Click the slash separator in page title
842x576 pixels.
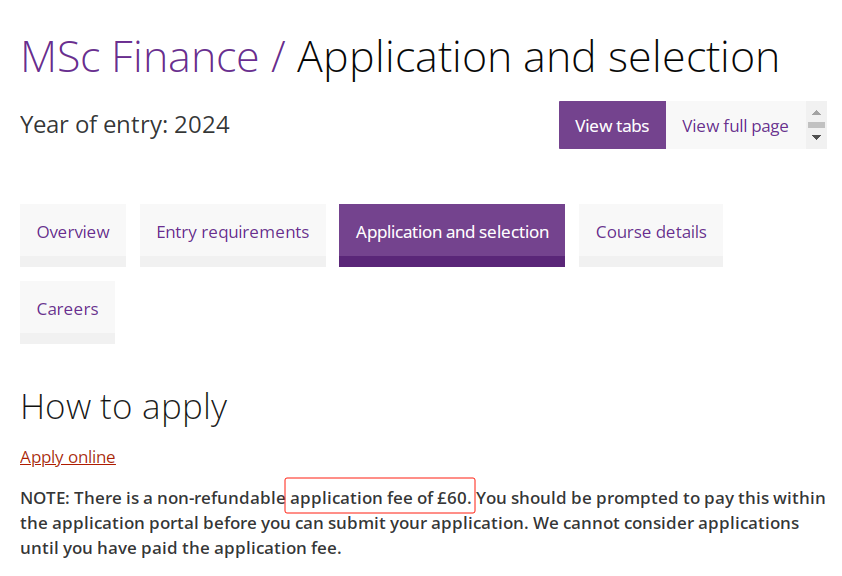click(277, 57)
